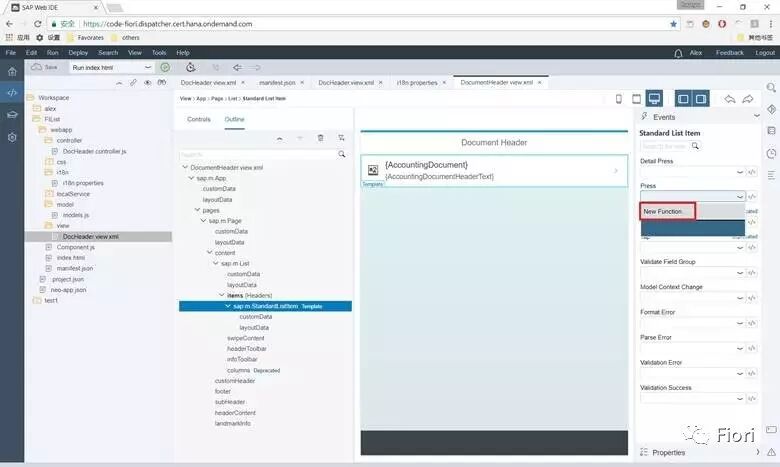This screenshot has height=467, width=780.
Task: Open the File menu
Action: coord(10,53)
